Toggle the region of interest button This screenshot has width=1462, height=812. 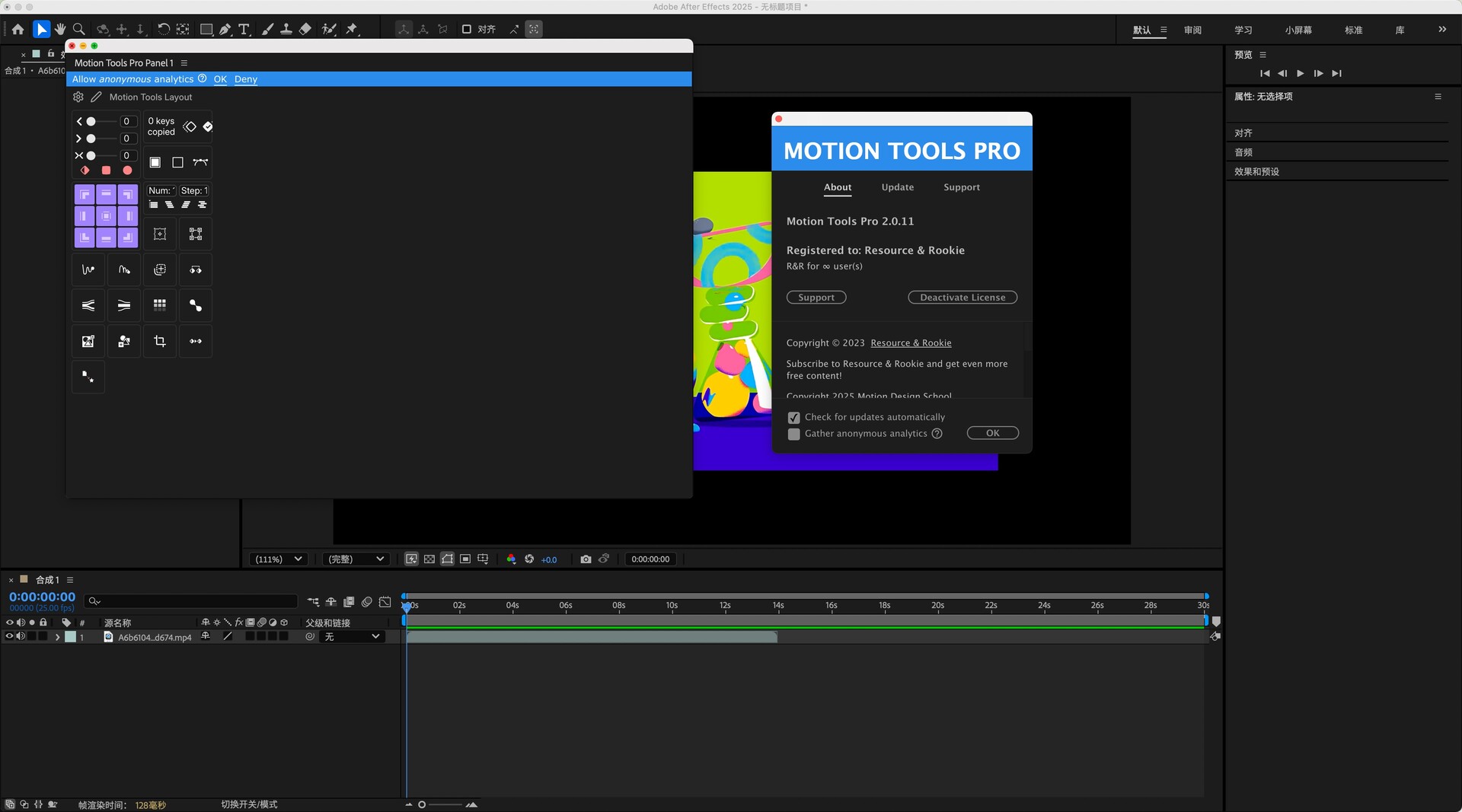[465, 559]
